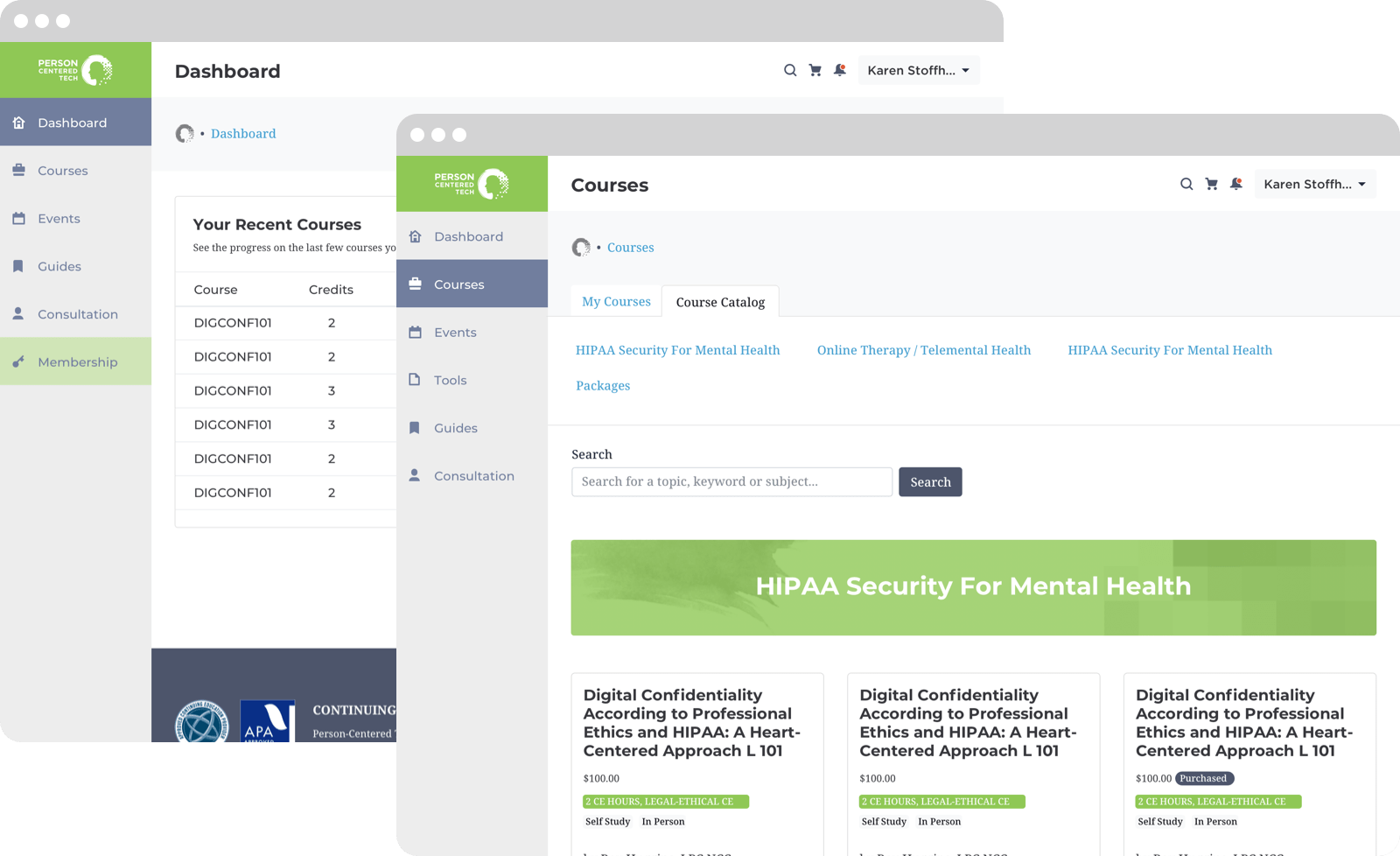Switch to the My Courses tab
The width and height of the screenshot is (1400, 856).
pyautogui.click(x=616, y=301)
